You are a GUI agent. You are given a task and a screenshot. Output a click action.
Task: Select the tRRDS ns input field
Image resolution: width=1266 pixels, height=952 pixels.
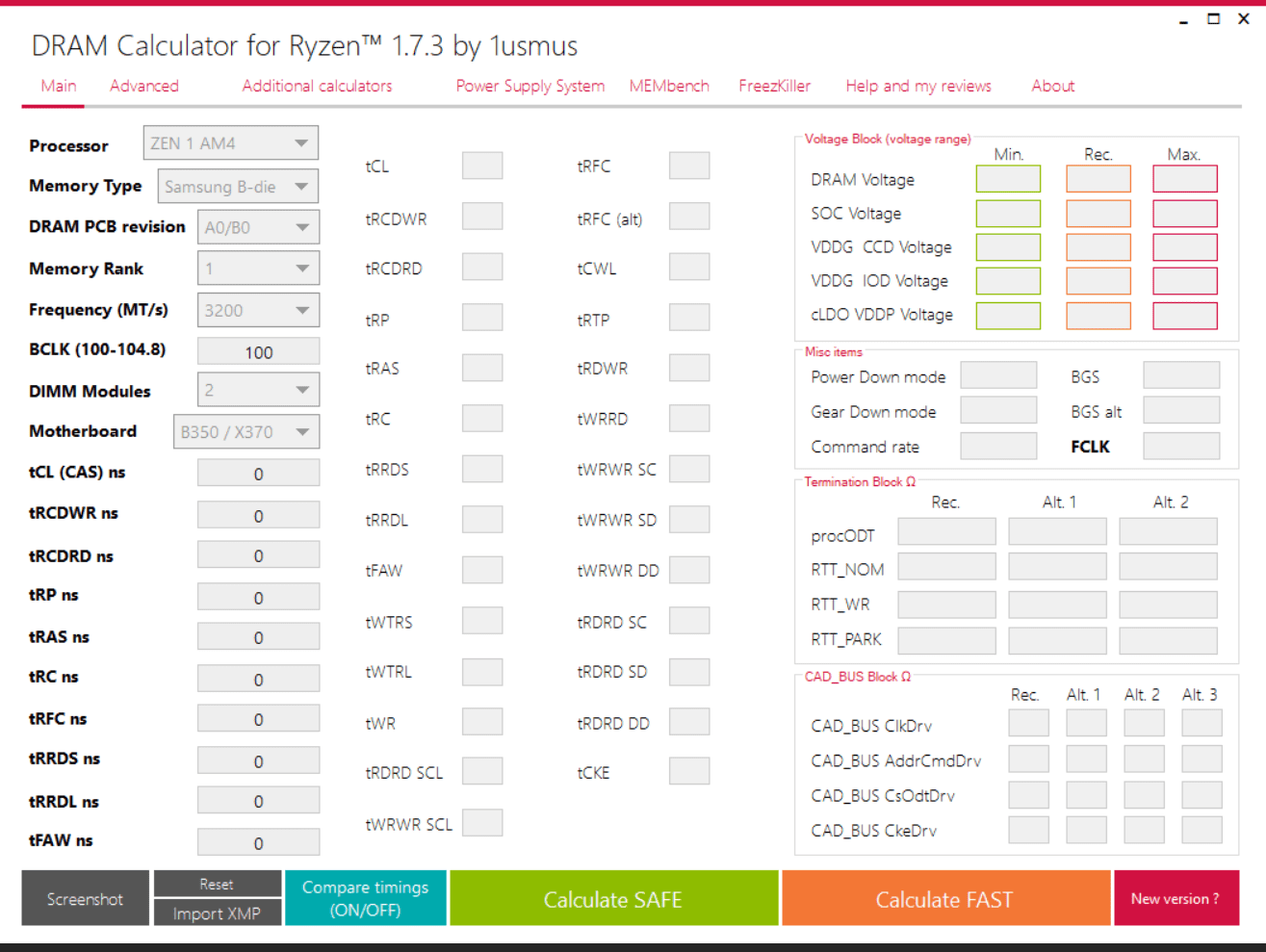click(258, 760)
